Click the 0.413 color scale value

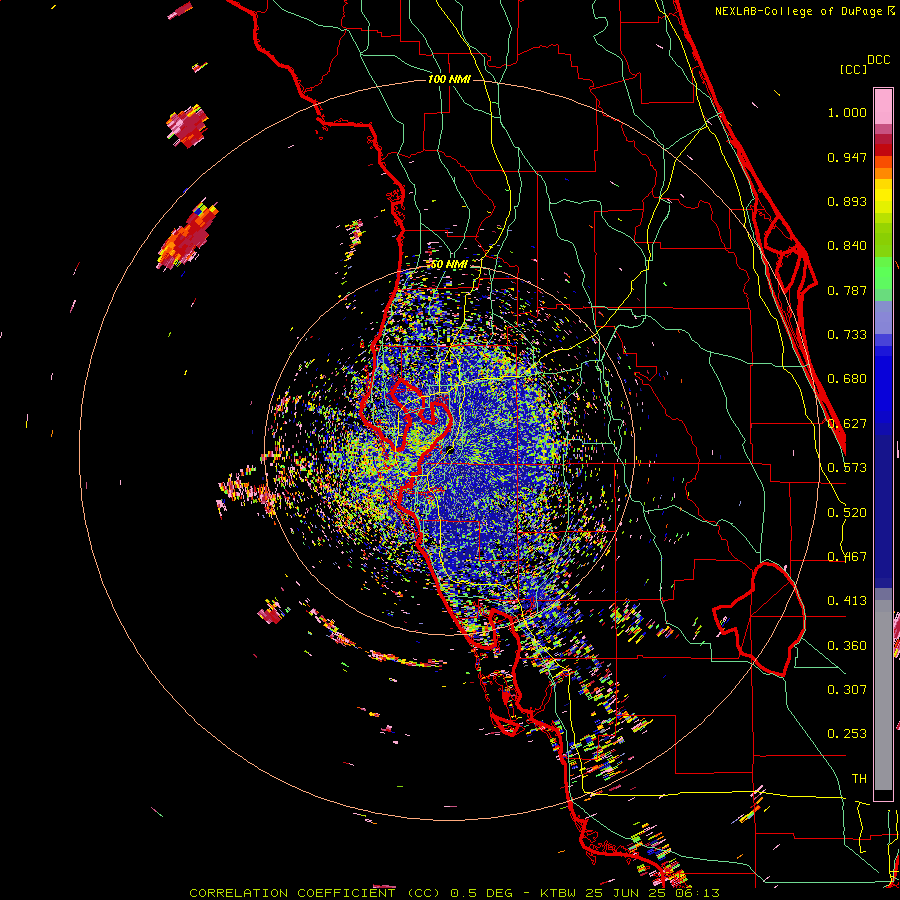point(847,601)
